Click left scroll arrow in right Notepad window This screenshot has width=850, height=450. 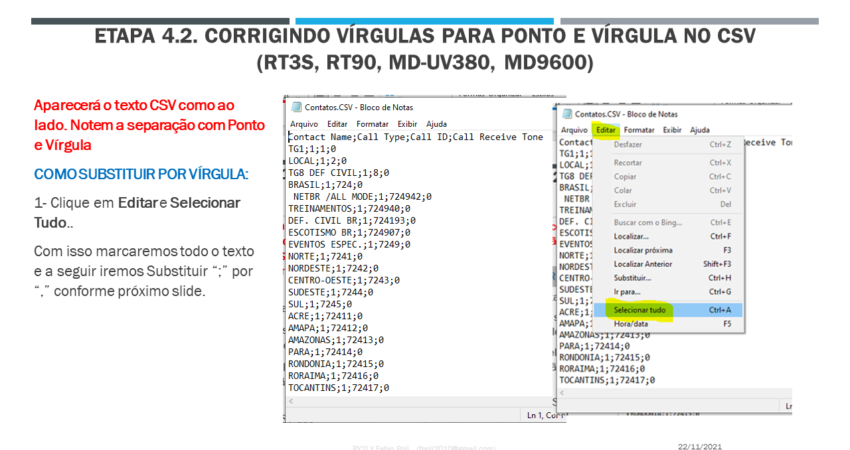[x=562, y=393]
